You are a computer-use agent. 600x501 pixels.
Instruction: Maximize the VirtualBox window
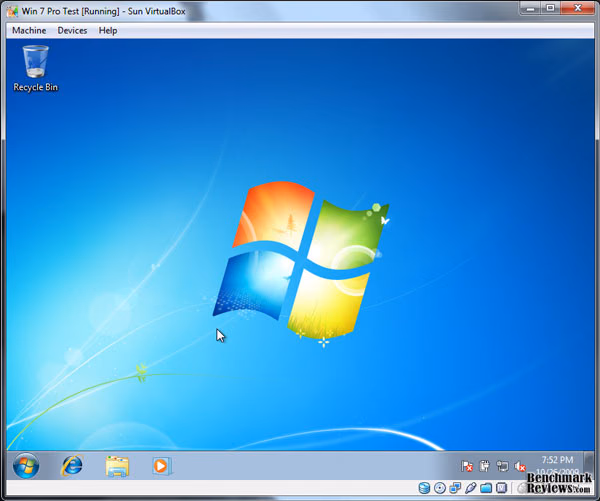pyautogui.click(x=550, y=8)
